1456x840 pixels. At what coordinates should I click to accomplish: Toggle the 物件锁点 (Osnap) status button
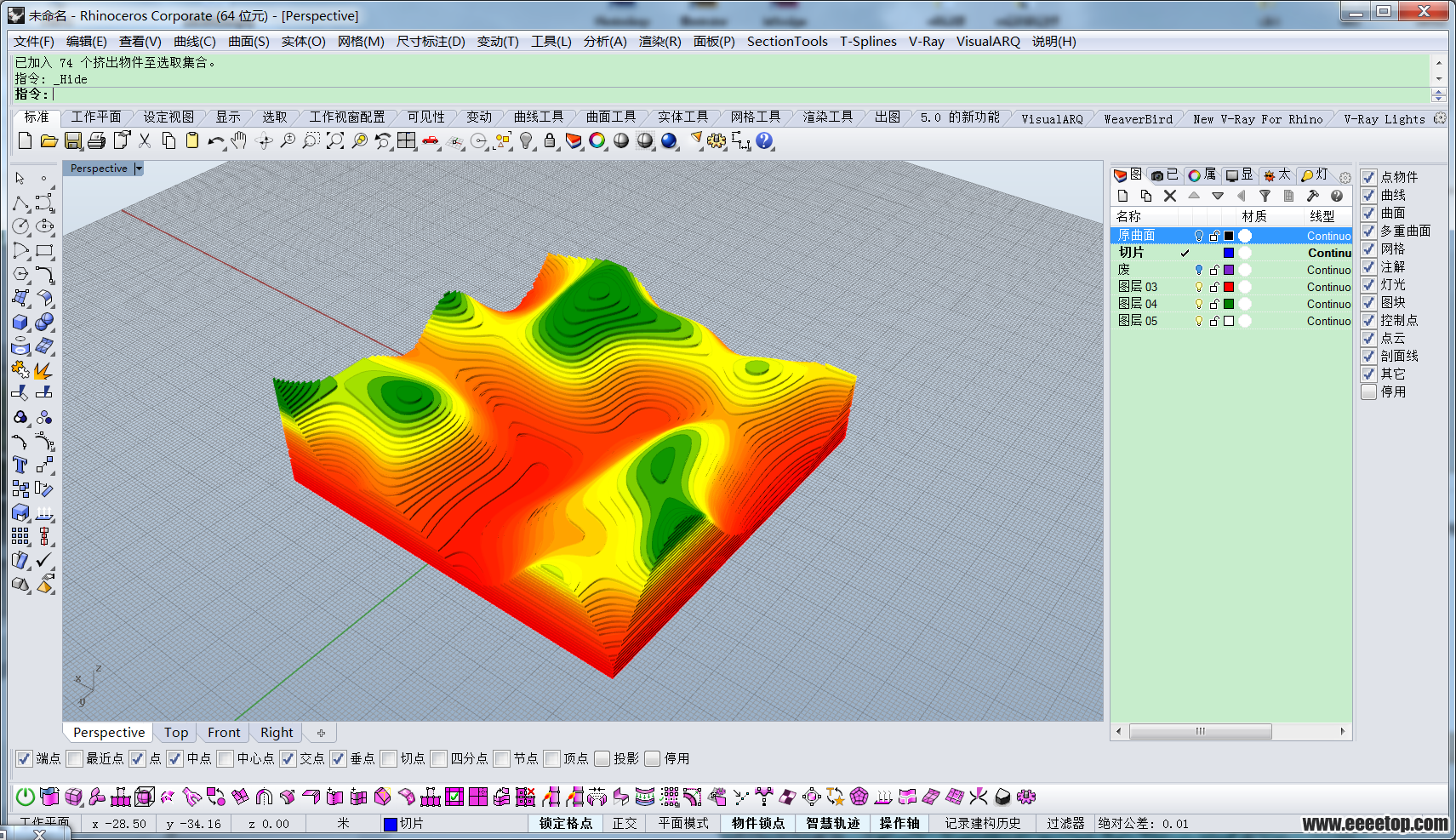[x=757, y=823]
